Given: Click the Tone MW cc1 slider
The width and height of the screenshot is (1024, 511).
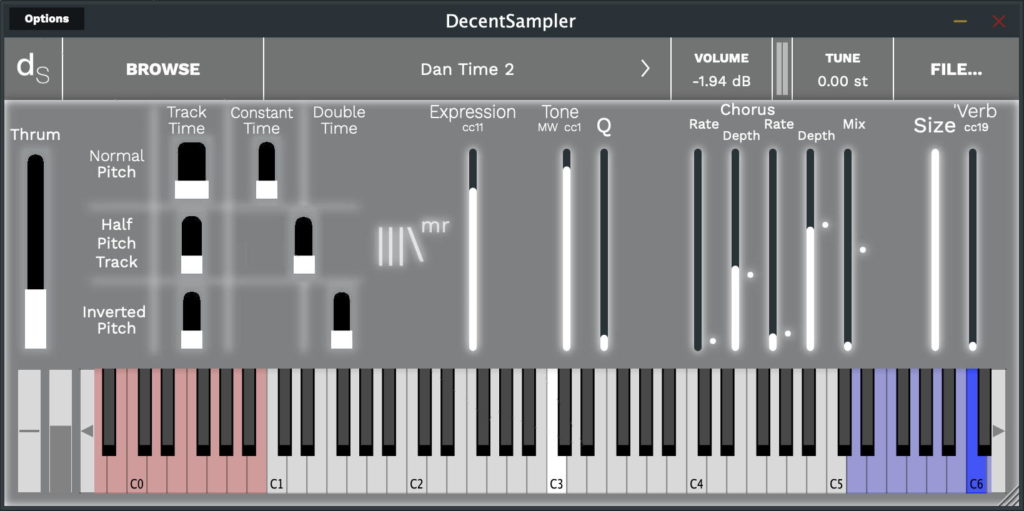Looking at the screenshot, I should [566, 250].
